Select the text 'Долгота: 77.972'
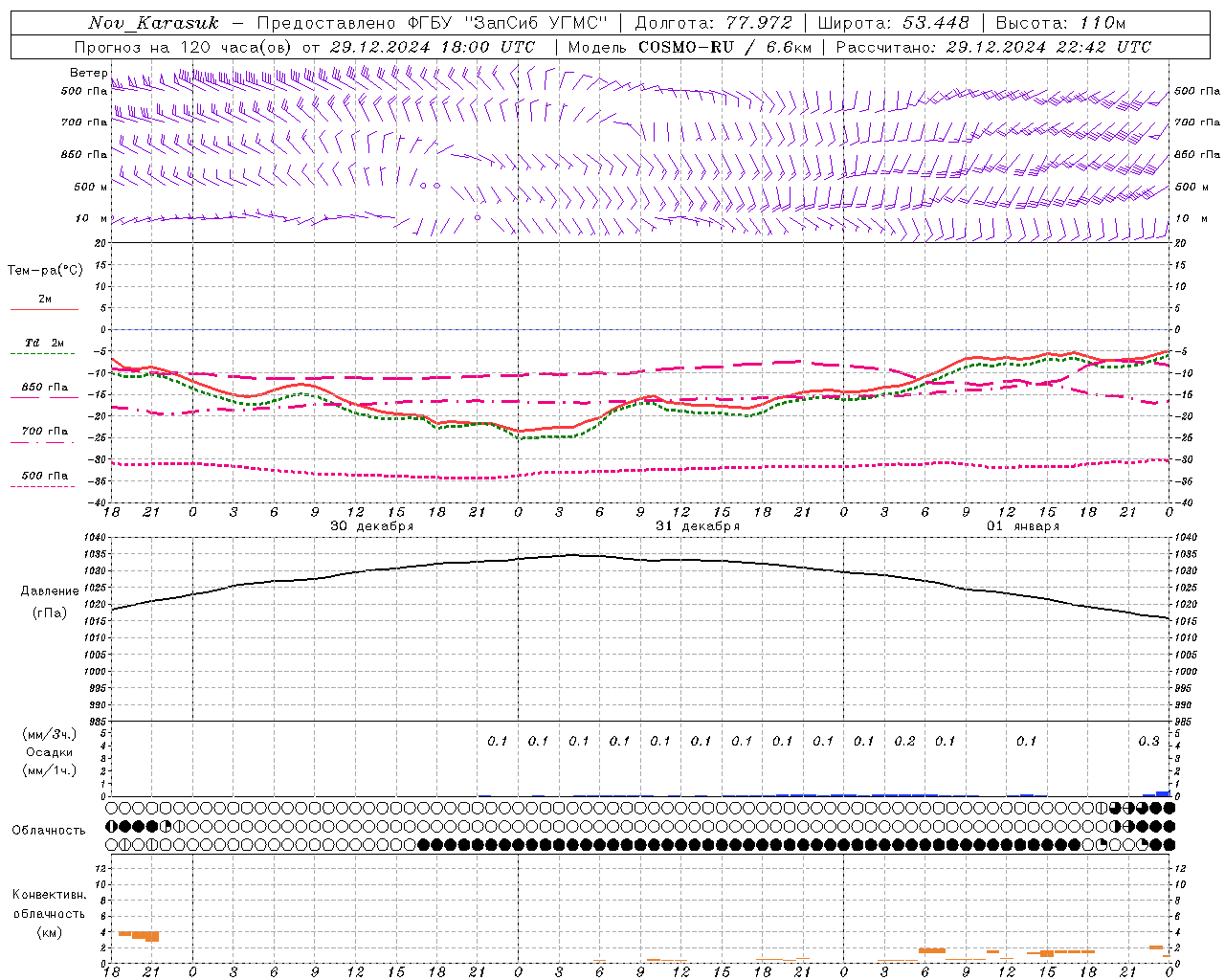1225x980 pixels. [x=714, y=23]
